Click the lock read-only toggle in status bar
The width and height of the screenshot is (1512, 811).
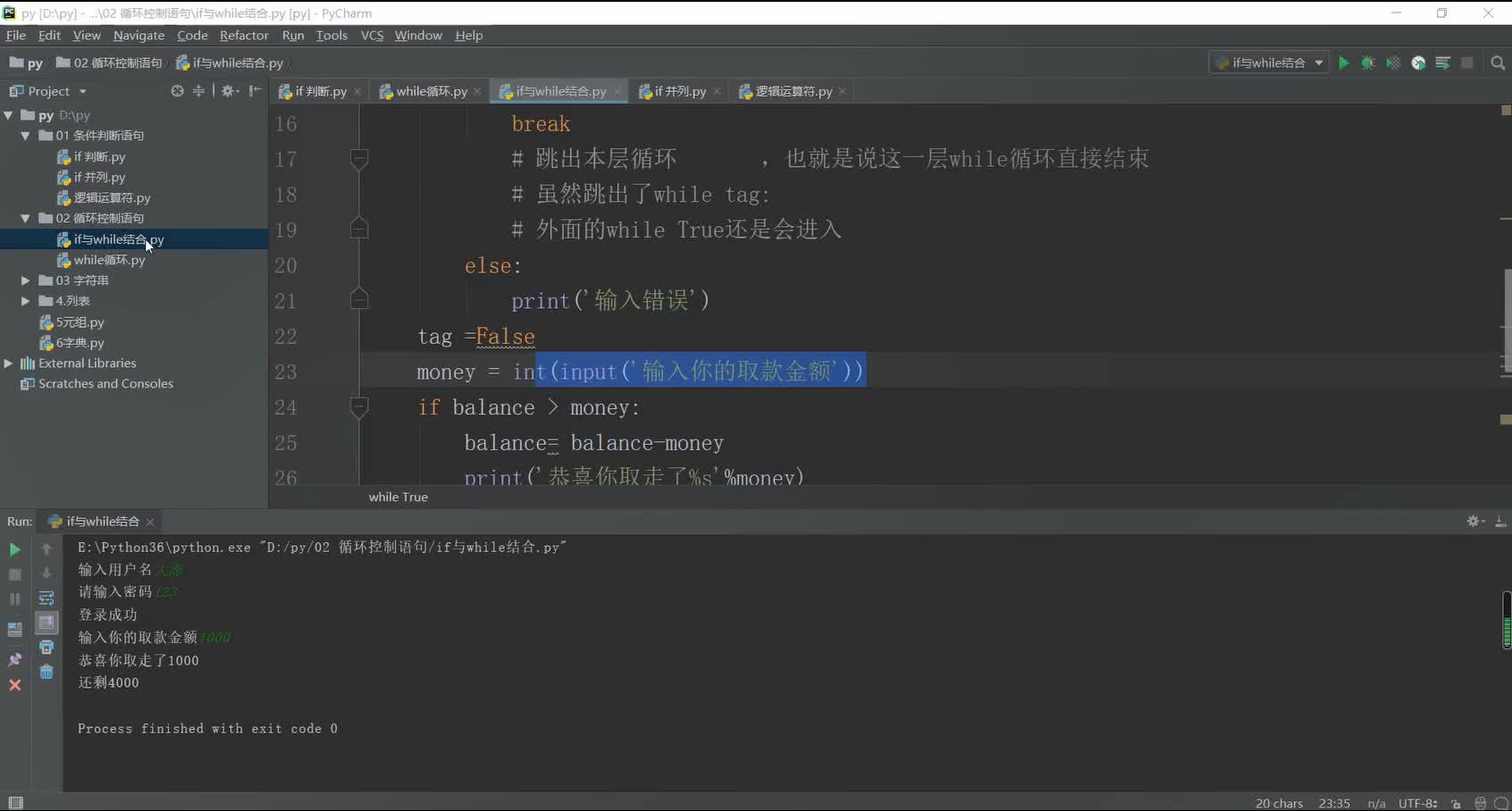pyautogui.click(x=1456, y=803)
